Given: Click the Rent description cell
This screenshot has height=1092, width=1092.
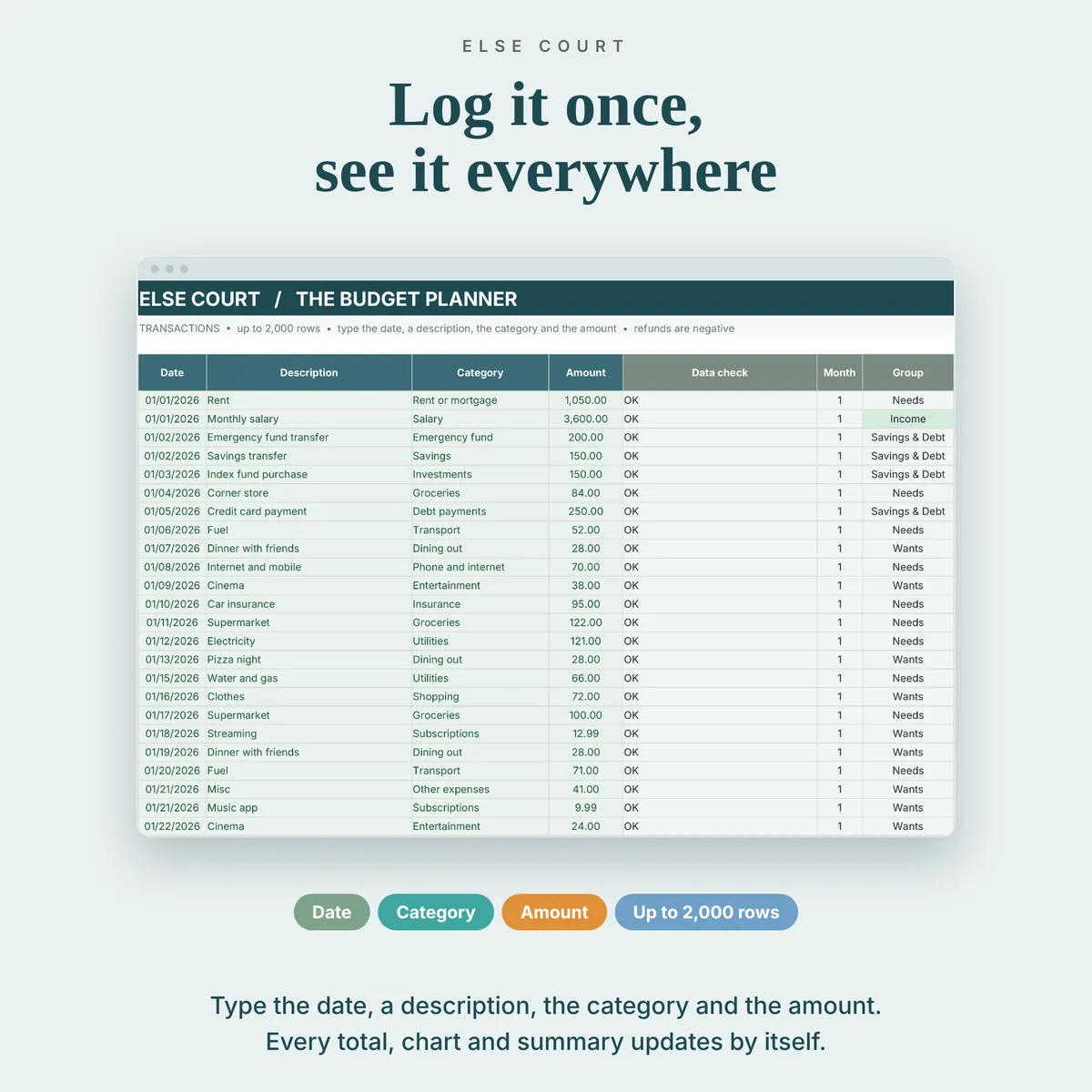Looking at the screenshot, I should pos(309,400).
